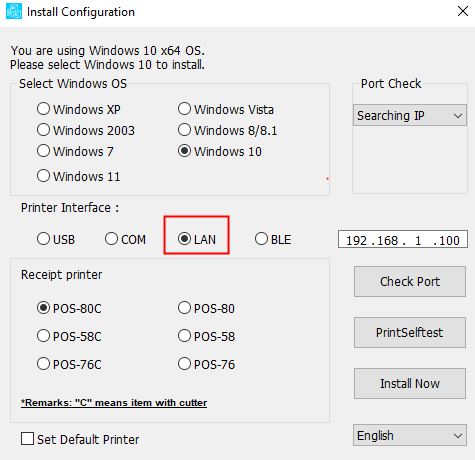
Task: Choose the Windows 7 option
Action: (43, 151)
